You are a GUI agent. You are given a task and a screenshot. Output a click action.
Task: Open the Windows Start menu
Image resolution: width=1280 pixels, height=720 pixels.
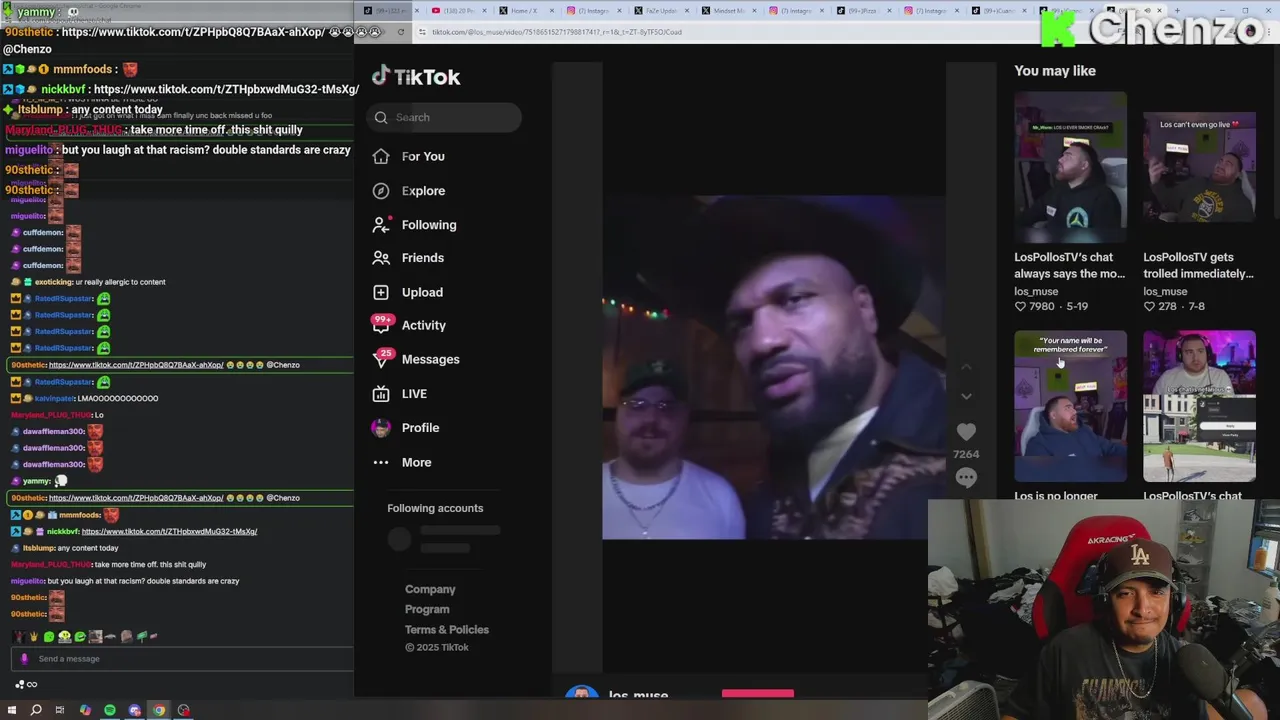coord(12,710)
